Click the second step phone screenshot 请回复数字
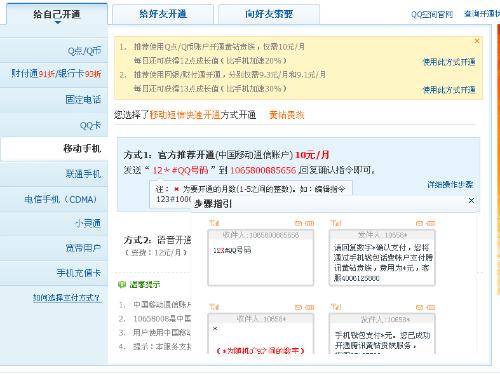The width and height of the screenshot is (500, 374). click(382, 257)
